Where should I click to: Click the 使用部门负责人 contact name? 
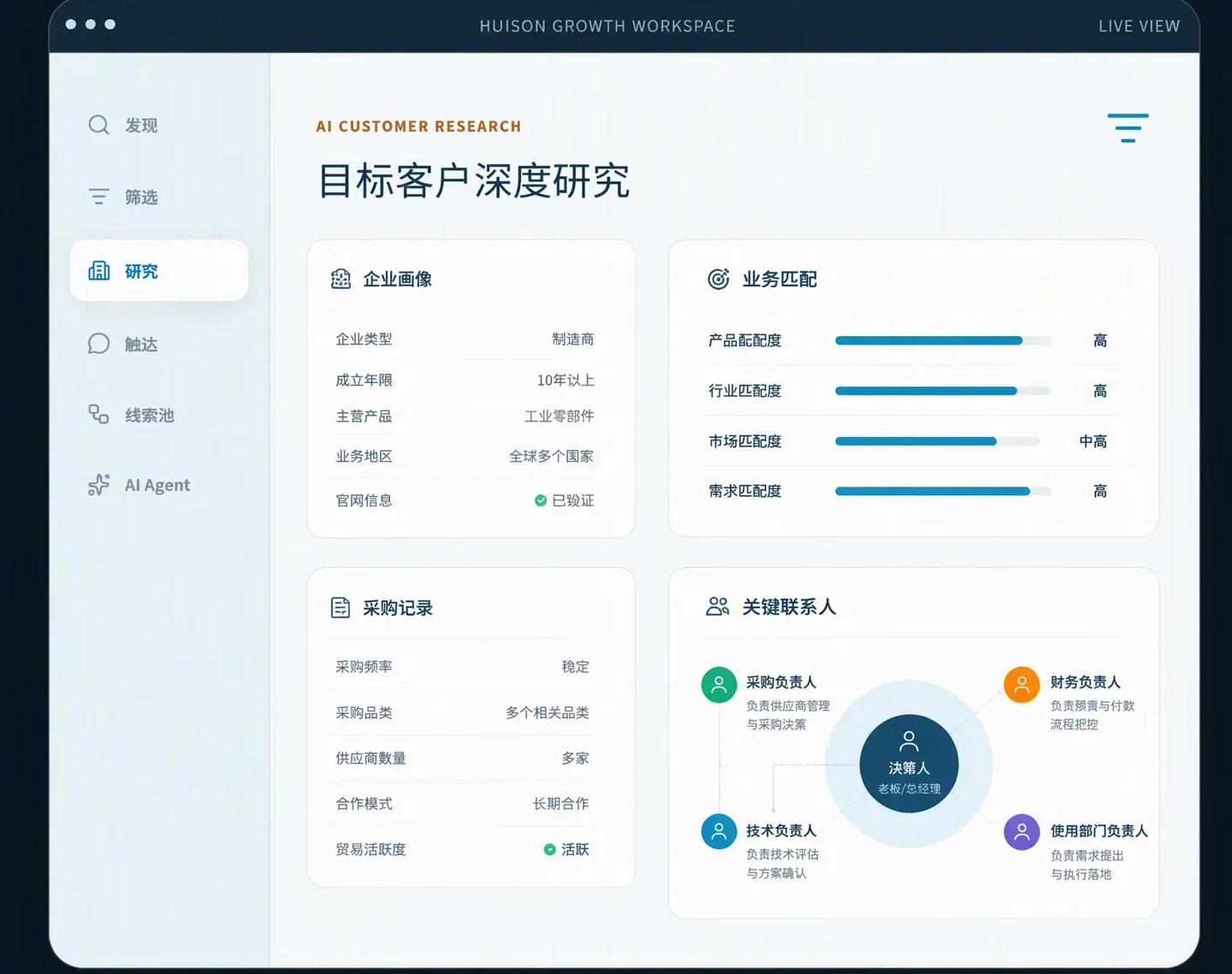(x=1099, y=830)
